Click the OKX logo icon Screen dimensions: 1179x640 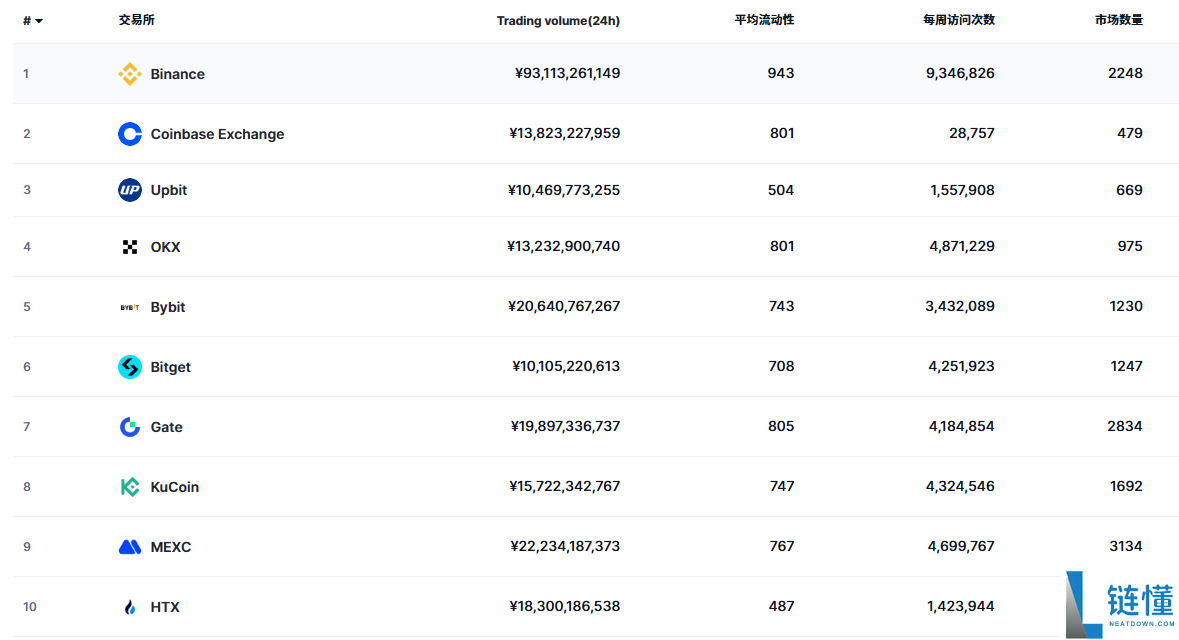129,247
